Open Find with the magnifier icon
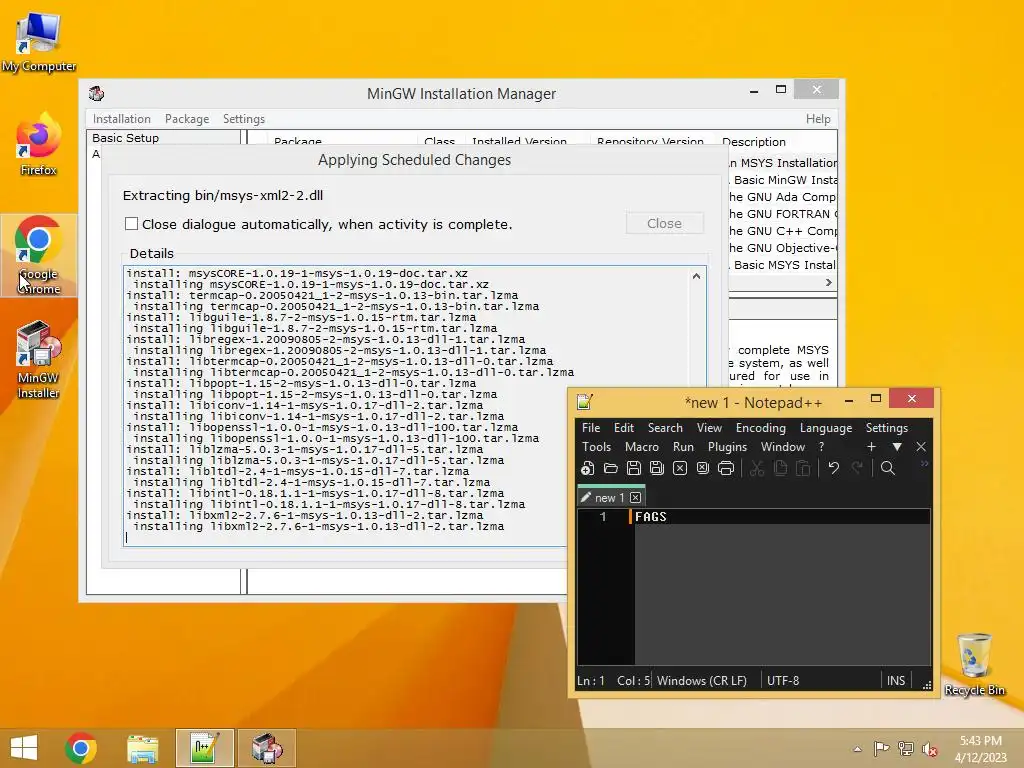The image size is (1024, 768). point(888,468)
